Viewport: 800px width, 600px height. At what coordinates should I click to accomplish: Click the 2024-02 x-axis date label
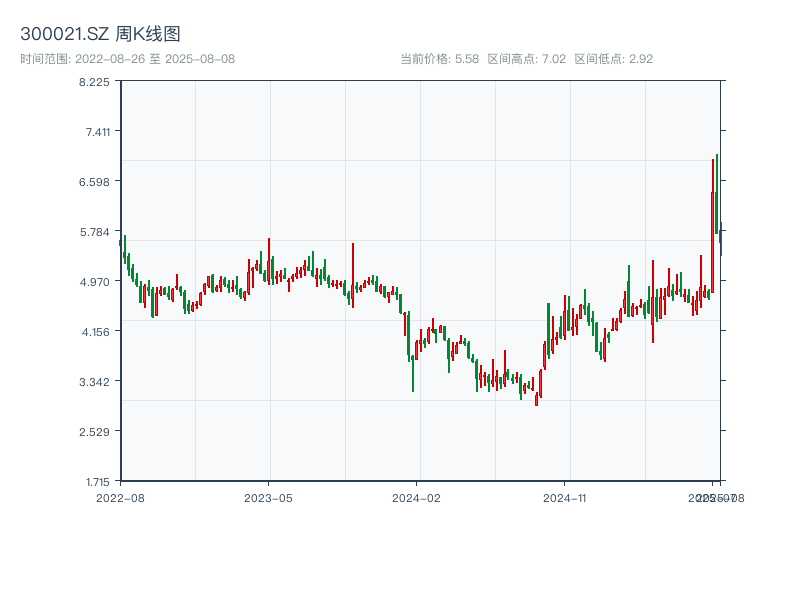pyautogui.click(x=417, y=497)
